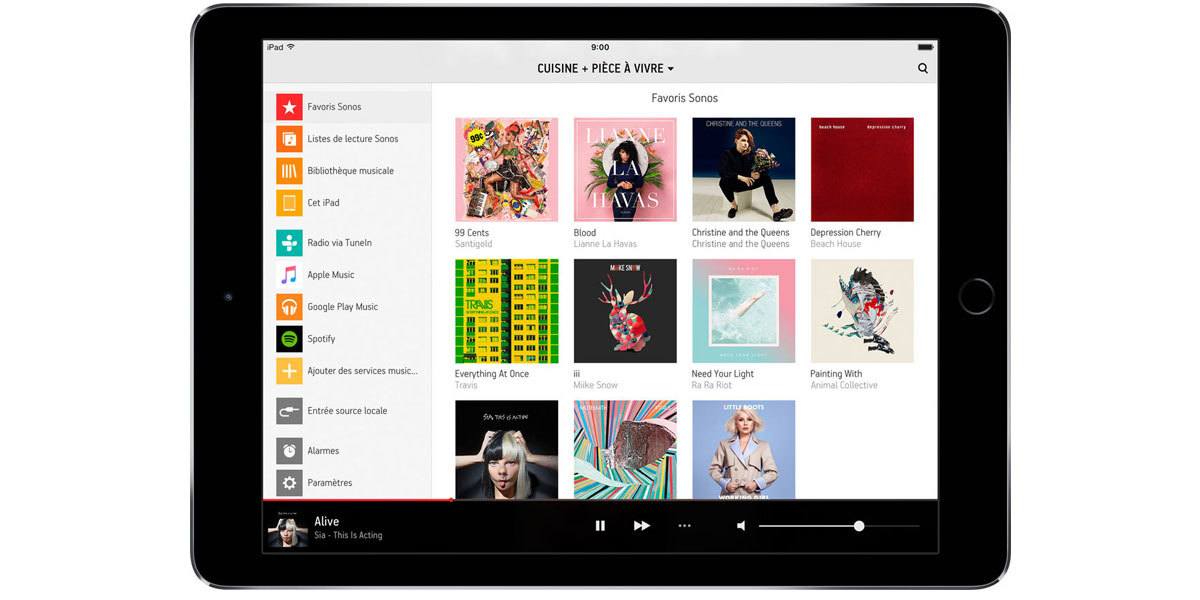
Task: Tap the 9:00 clock in status bar
Action: [600, 47]
